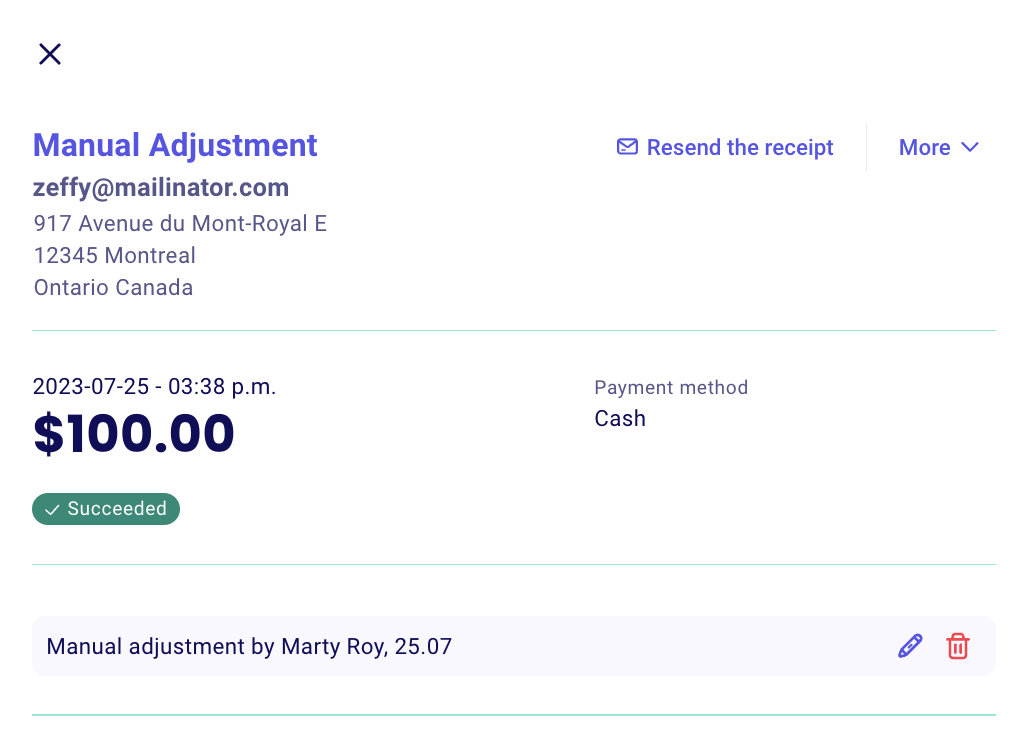Close the payment details panel
This screenshot has width=1028, height=742.
coord(50,54)
